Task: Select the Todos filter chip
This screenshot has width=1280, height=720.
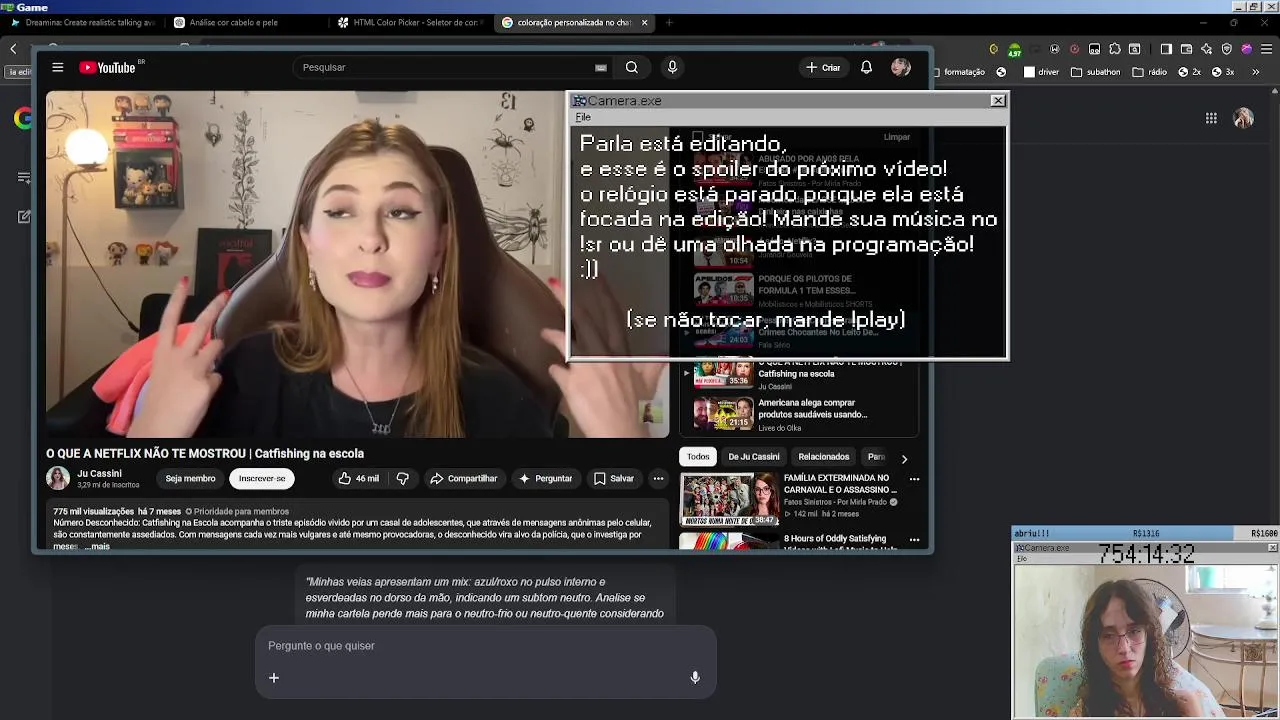Action: click(x=698, y=457)
